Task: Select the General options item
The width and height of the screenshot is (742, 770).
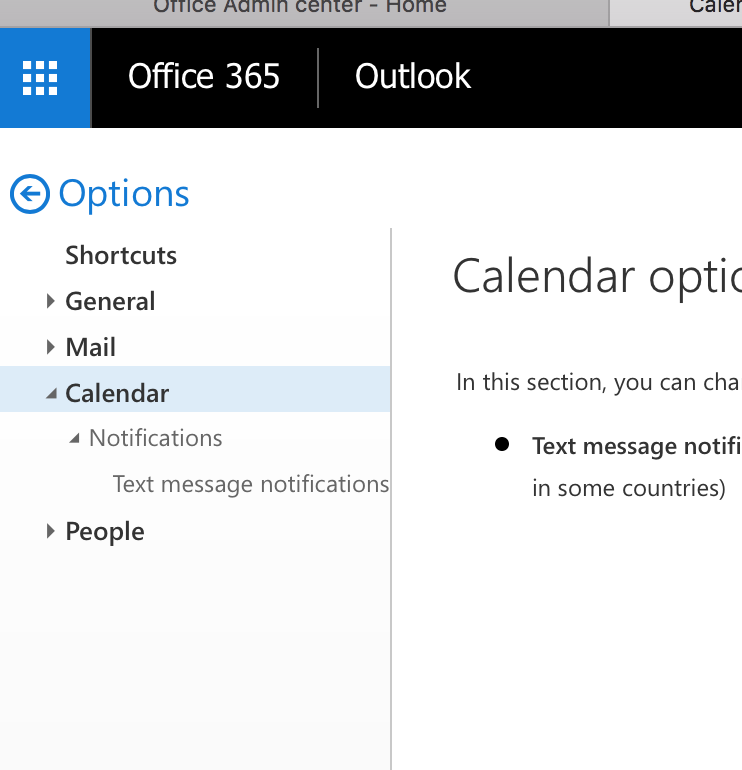Action: pos(110,301)
